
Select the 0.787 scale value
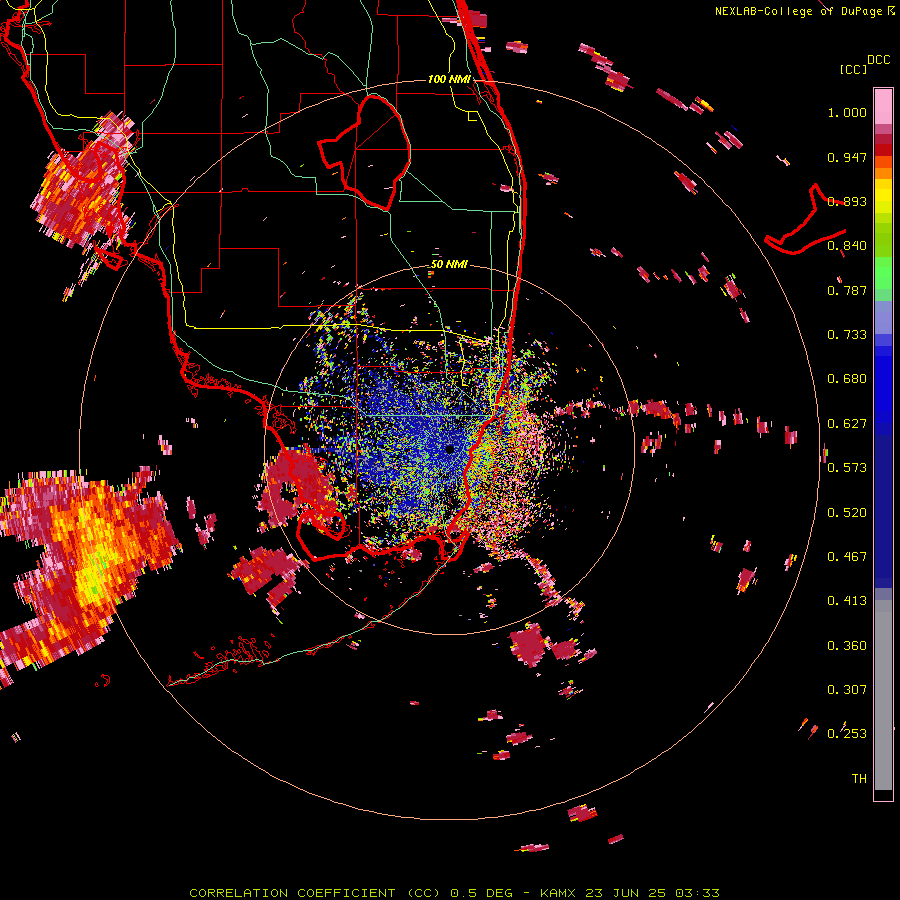point(847,290)
